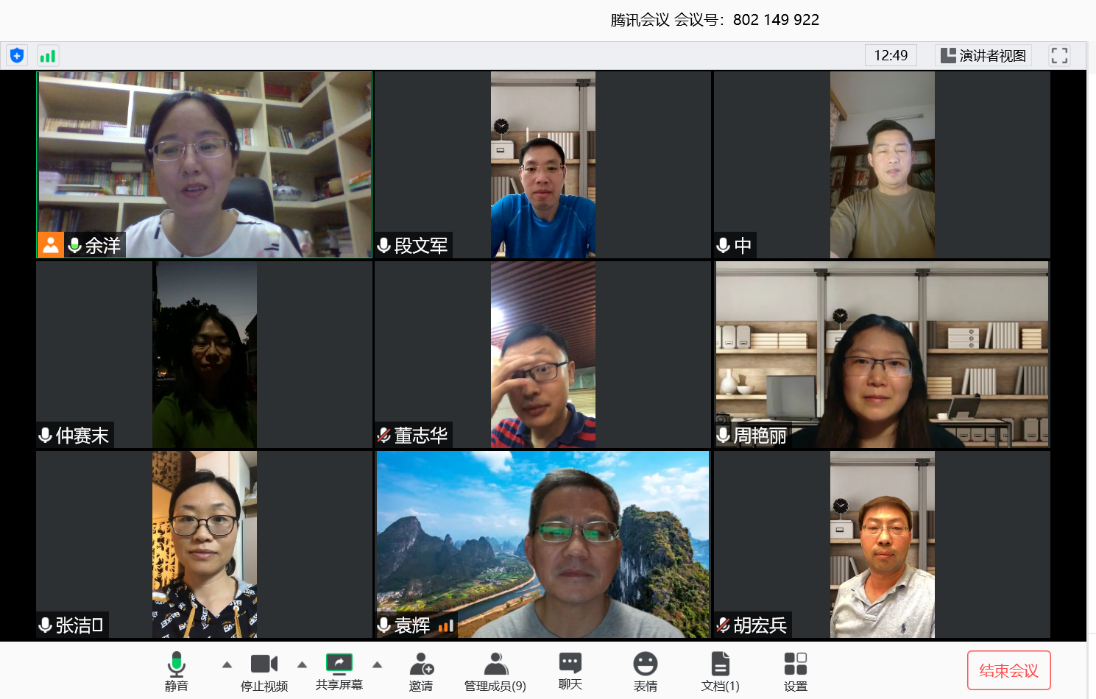The width and height of the screenshot is (1096, 699).
Task: Select 袁辉's video tile
Action: [x=542, y=545]
